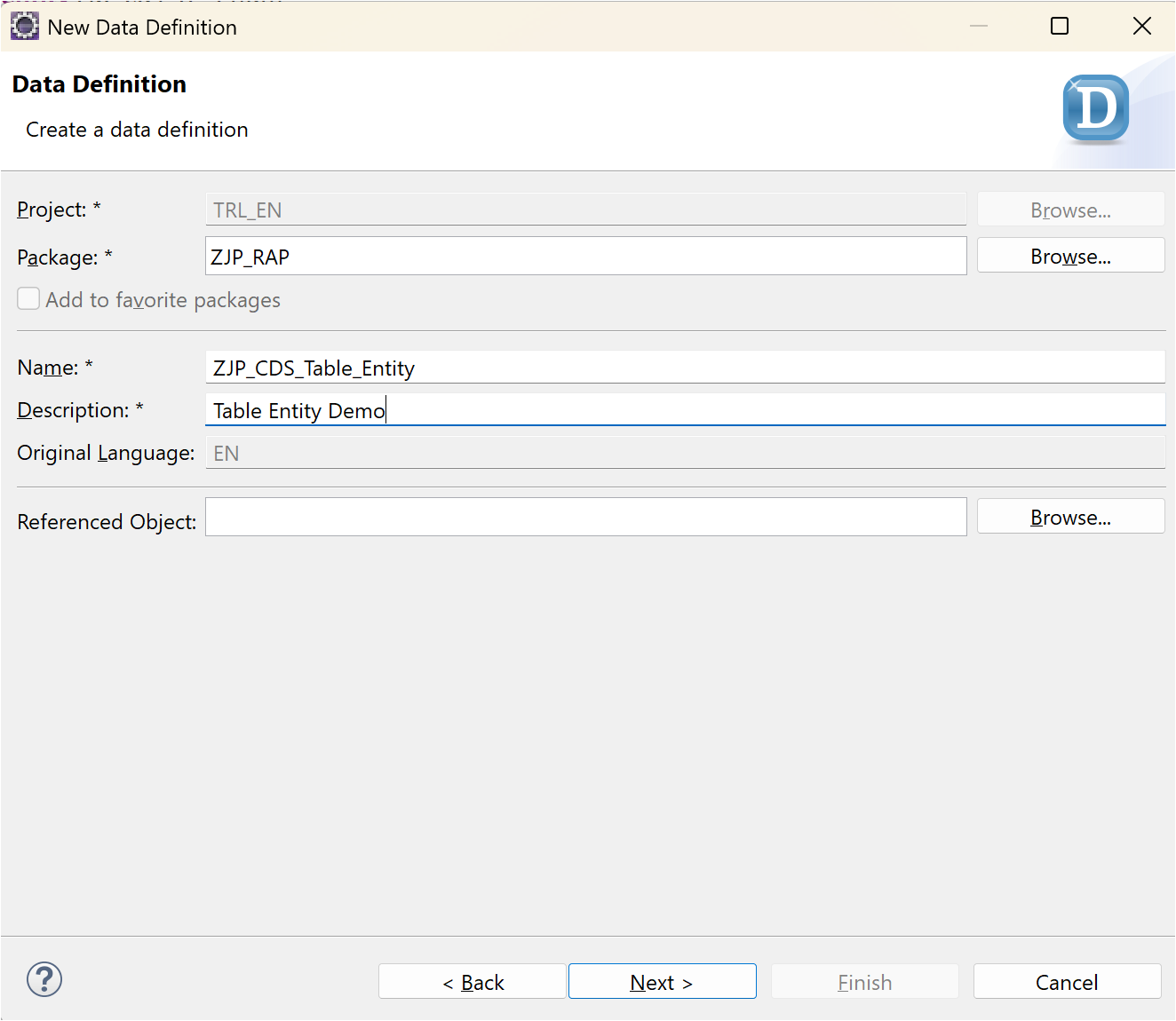
Task: Close the dialog with the X button
Action: (1142, 26)
